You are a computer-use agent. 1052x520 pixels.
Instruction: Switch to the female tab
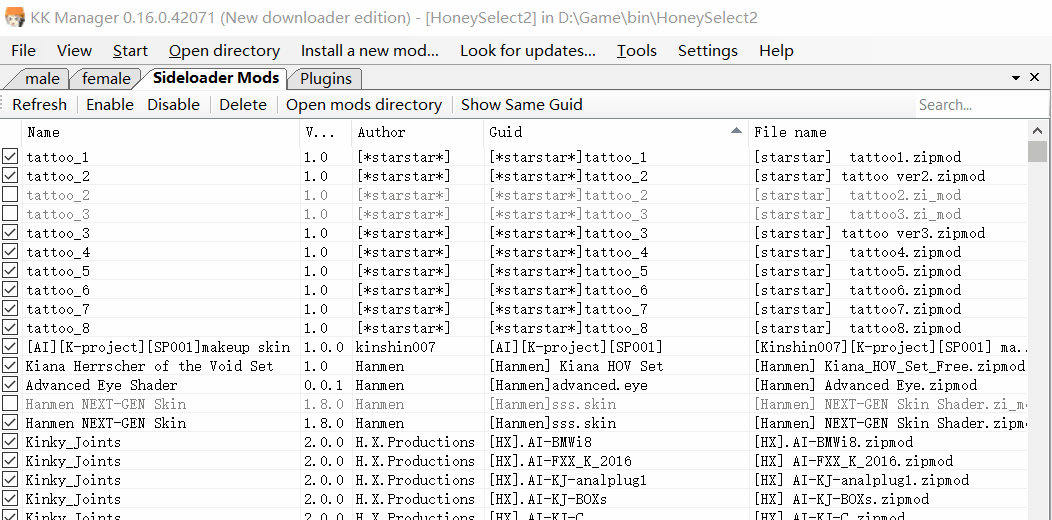pos(105,79)
